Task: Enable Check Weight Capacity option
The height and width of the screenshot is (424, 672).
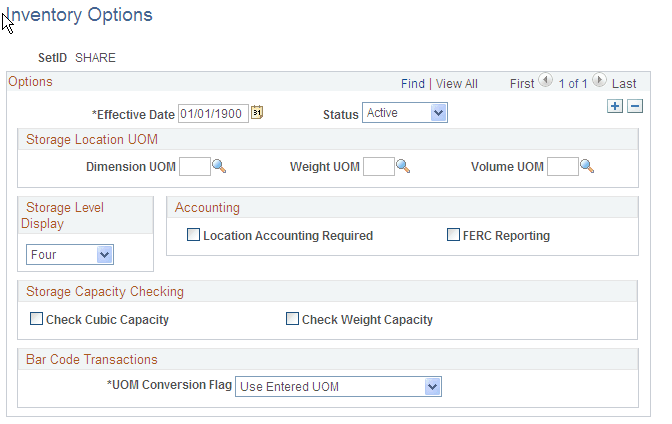Action: point(293,320)
